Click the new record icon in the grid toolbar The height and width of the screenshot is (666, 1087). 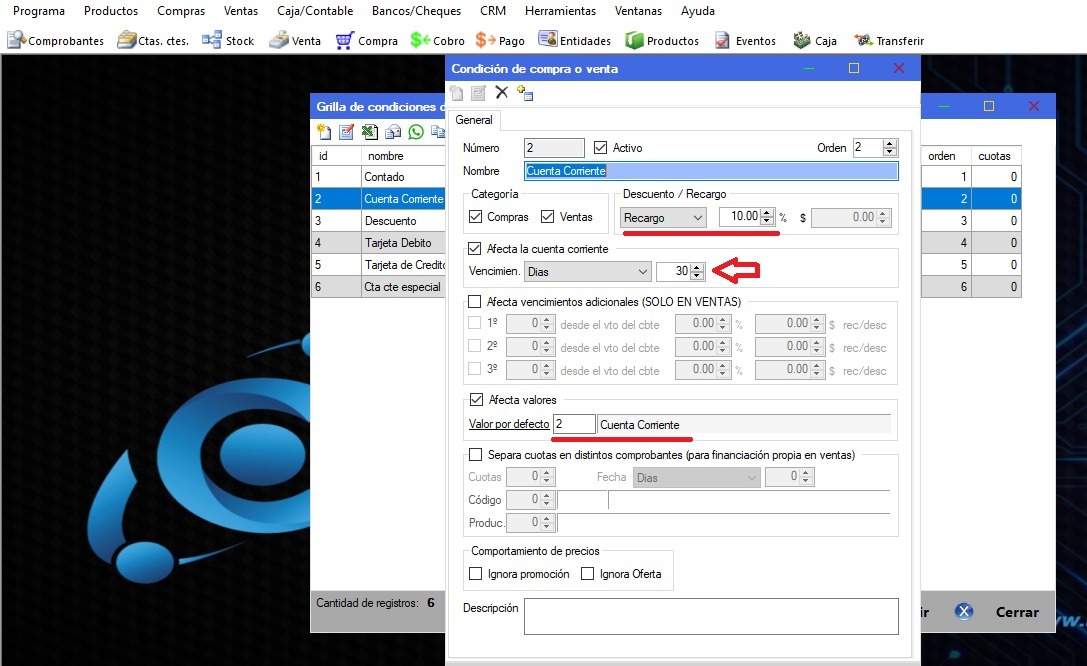point(323,132)
